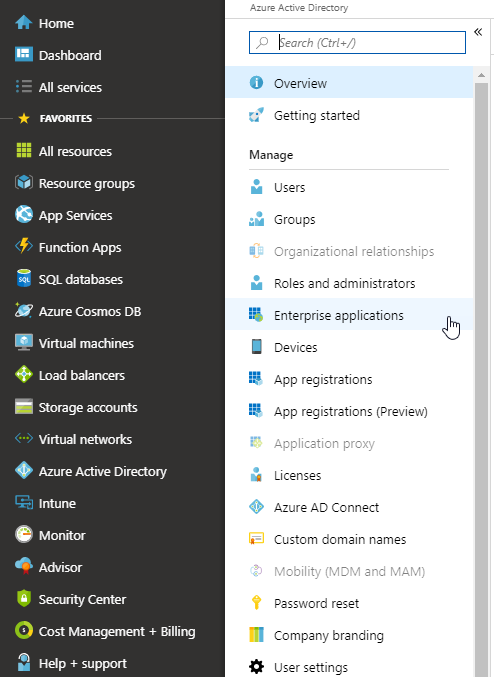Click the SQL databases cylinder icon
Screen dimensions: 494x677
(x=24, y=278)
